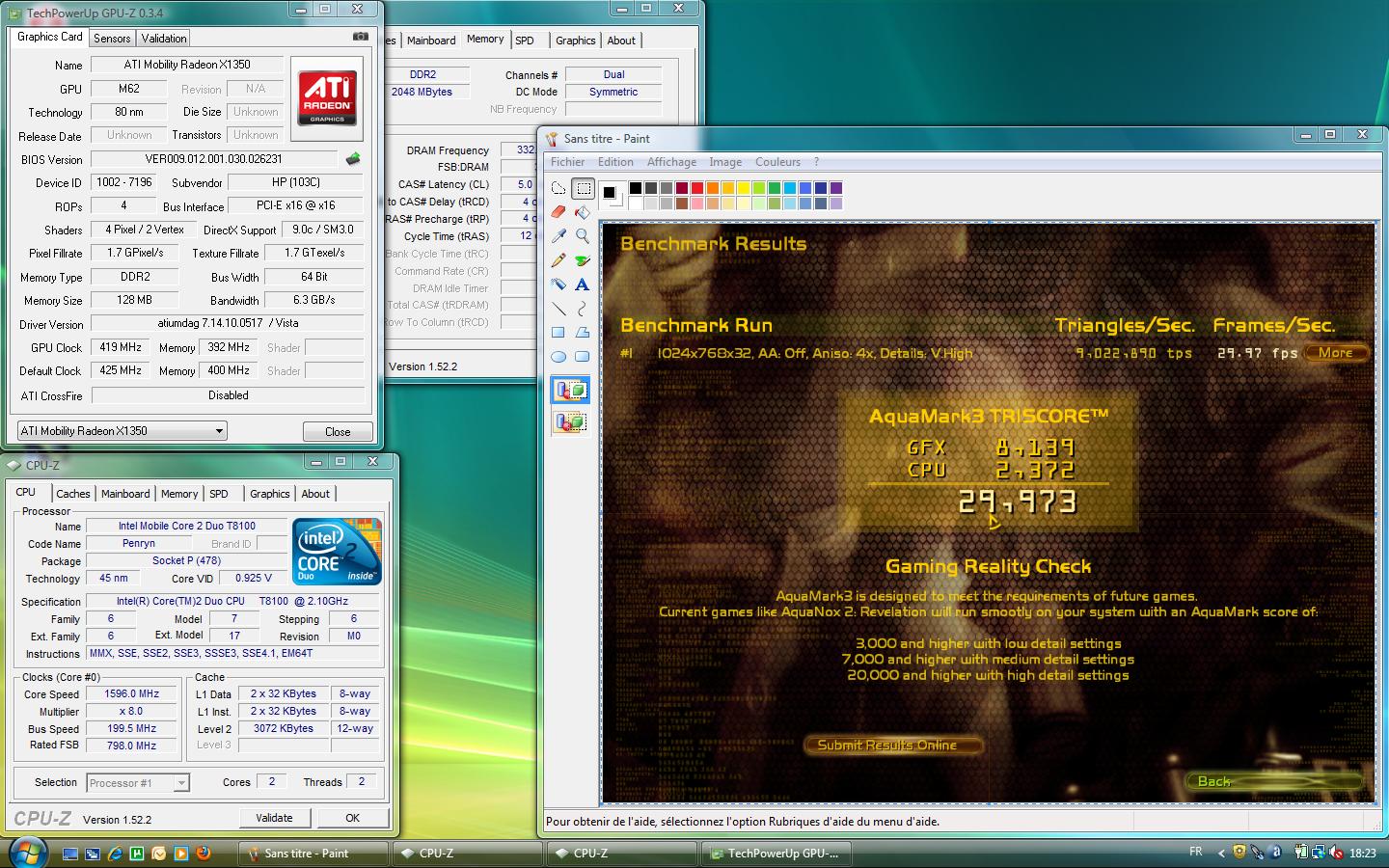This screenshot has width=1389, height=868.
Task: Select opaque selection mode option in Paint
Action: click(x=570, y=390)
